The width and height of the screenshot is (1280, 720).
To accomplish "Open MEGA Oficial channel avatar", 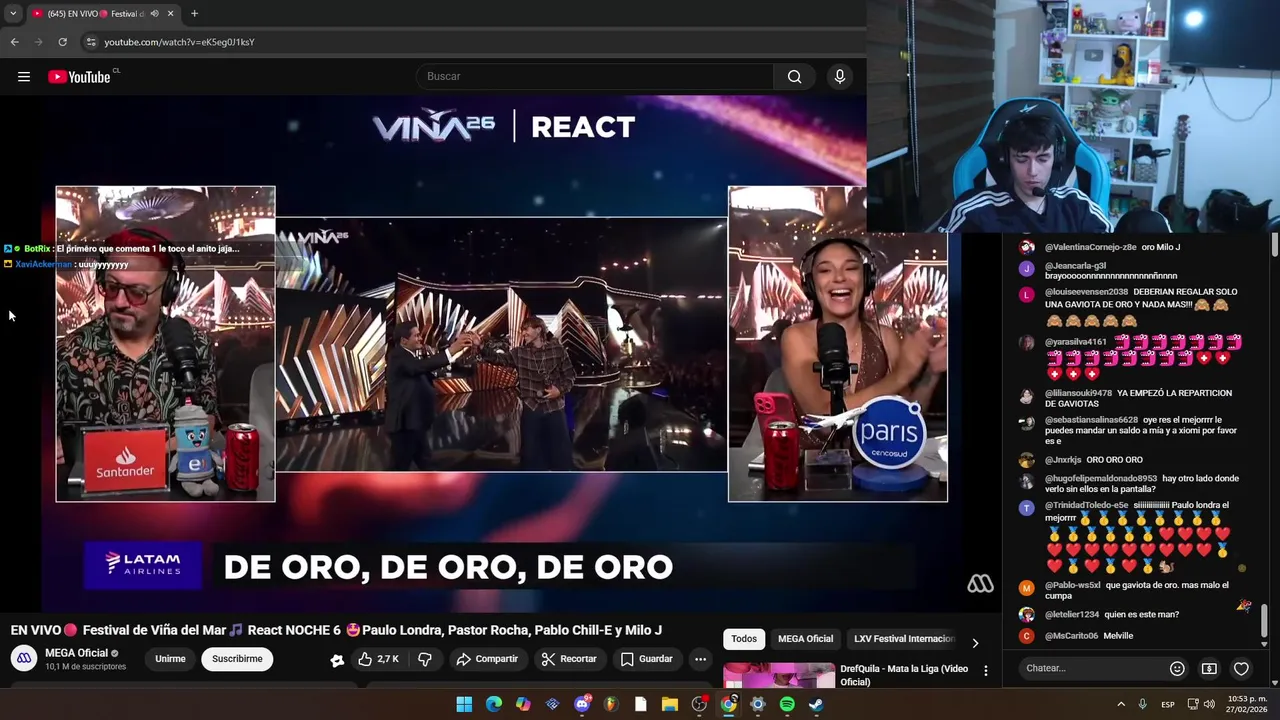I will [x=24, y=658].
